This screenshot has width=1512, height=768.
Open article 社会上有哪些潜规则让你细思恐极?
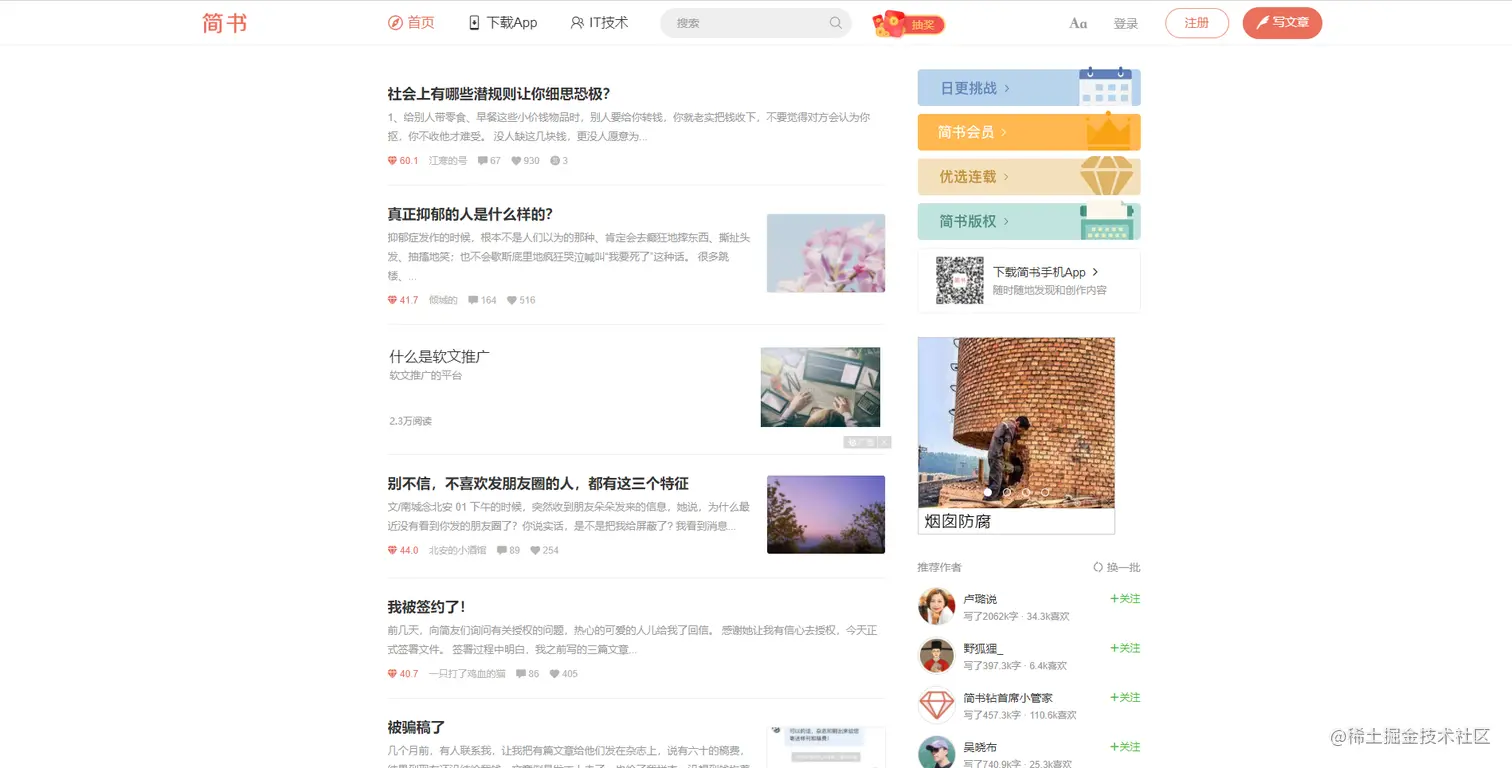499,94
